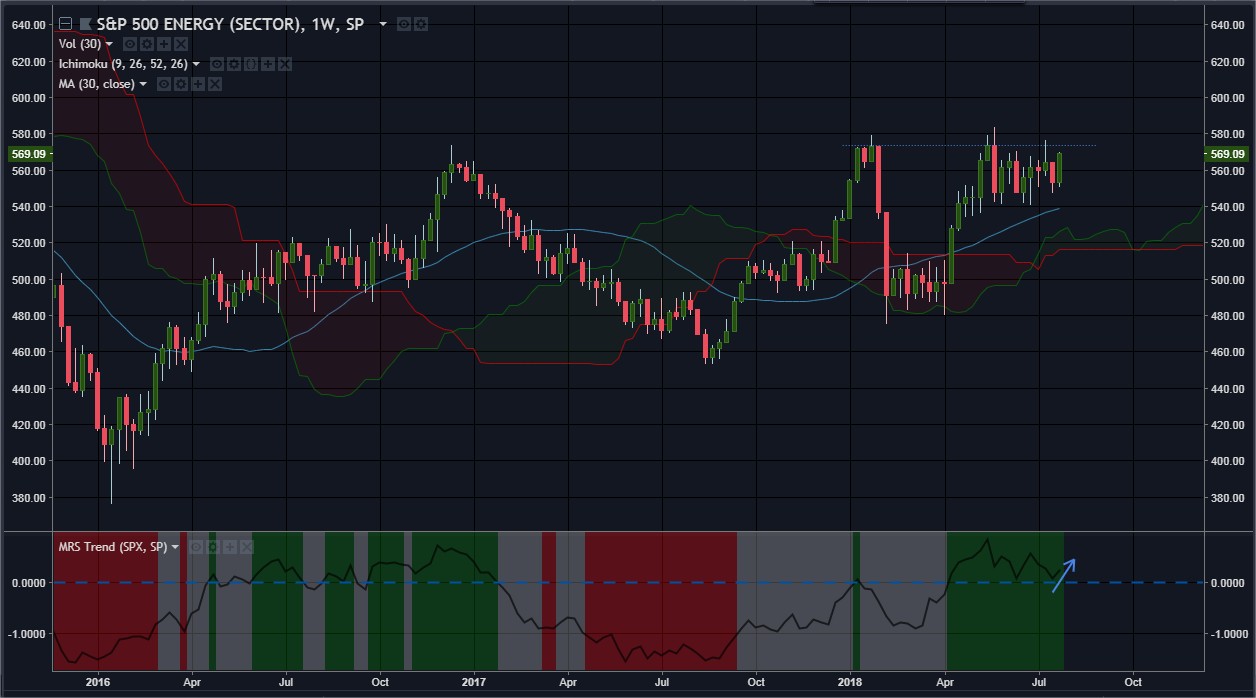The image size is (1256, 698).
Task: Open the S&P 500 ENERGY symbol dropdown arrow
Action: pos(383,24)
